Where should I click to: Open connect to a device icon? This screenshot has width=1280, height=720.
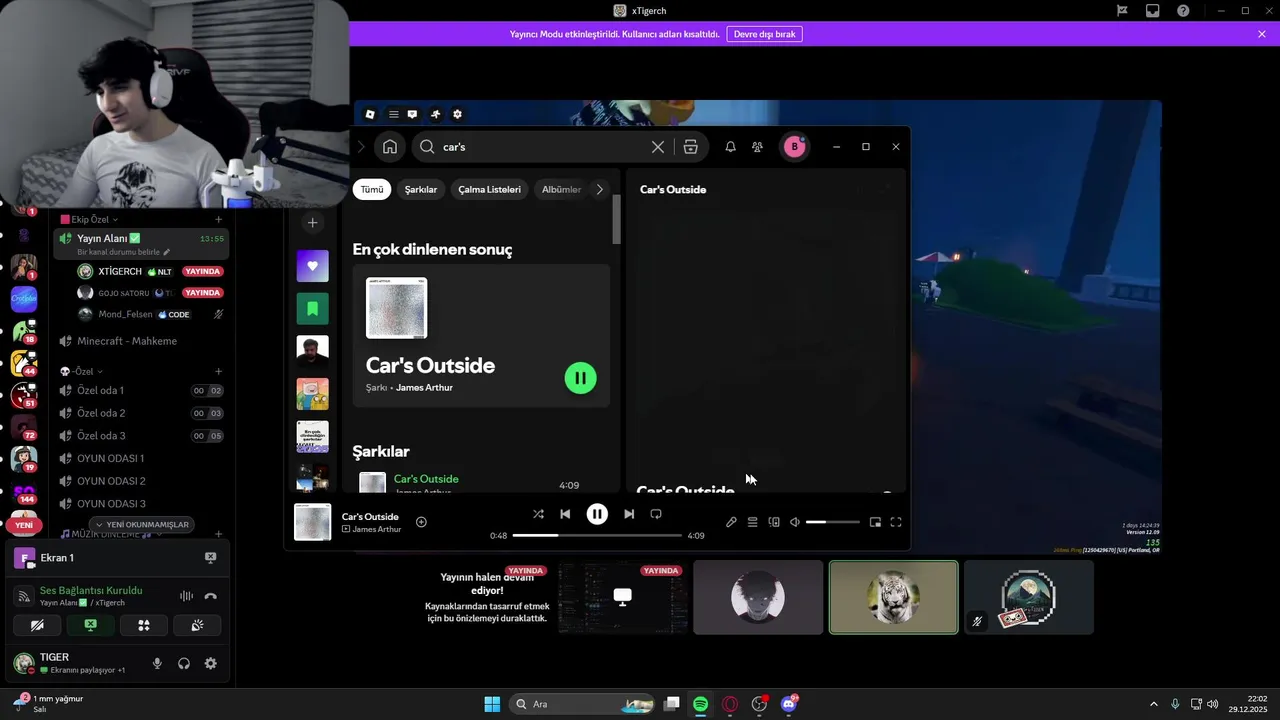coord(774,522)
